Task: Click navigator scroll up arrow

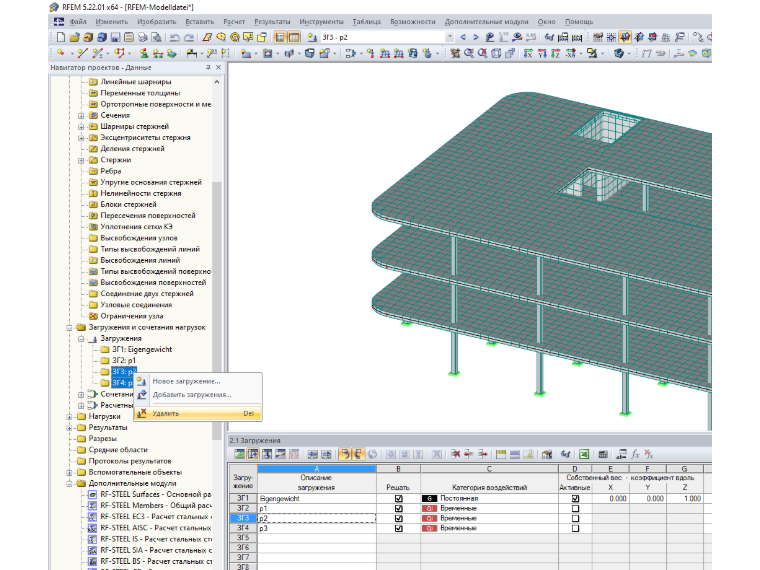Action: pyautogui.click(x=217, y=82)
